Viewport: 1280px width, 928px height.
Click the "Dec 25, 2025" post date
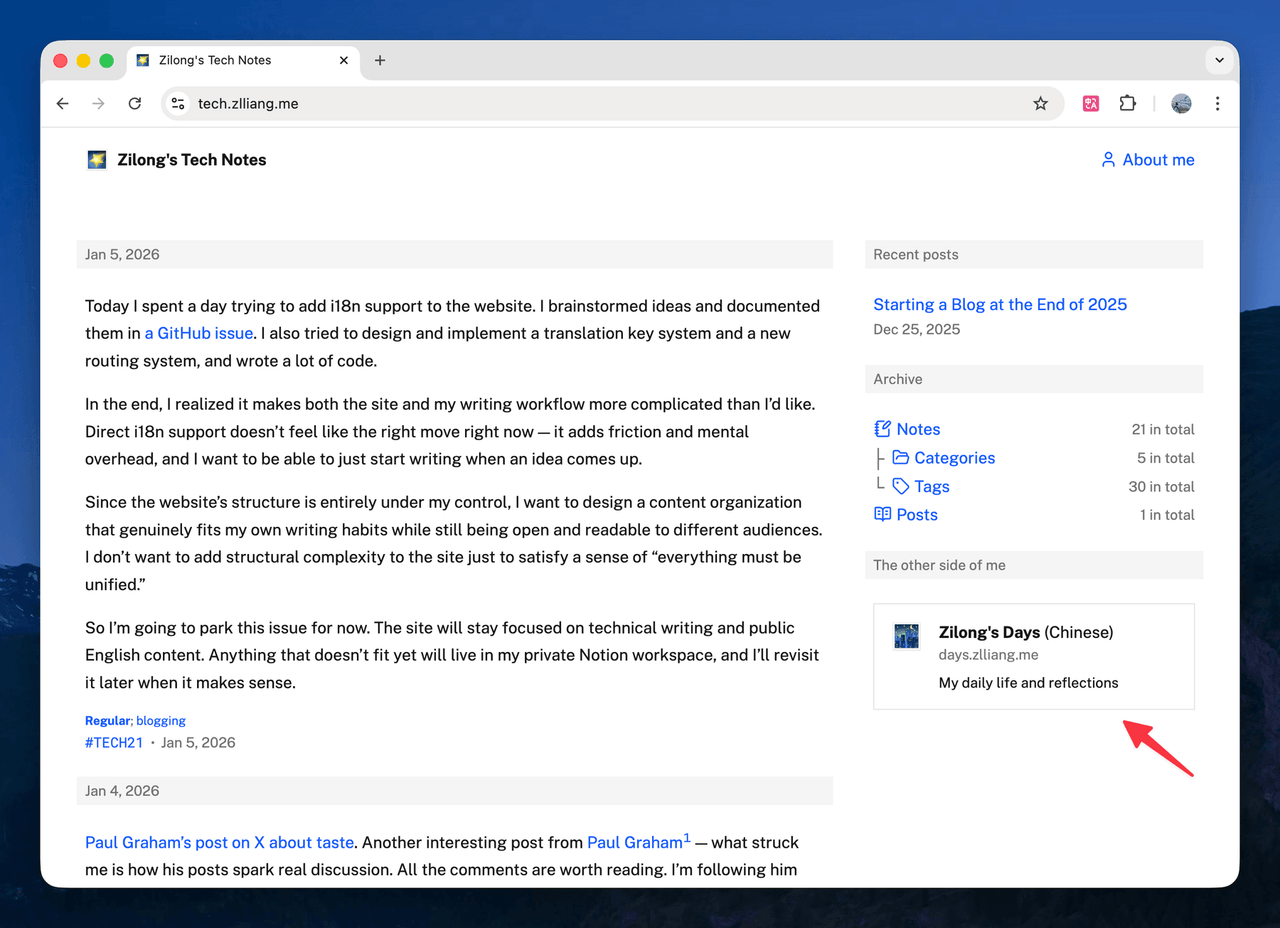point(917,330)
